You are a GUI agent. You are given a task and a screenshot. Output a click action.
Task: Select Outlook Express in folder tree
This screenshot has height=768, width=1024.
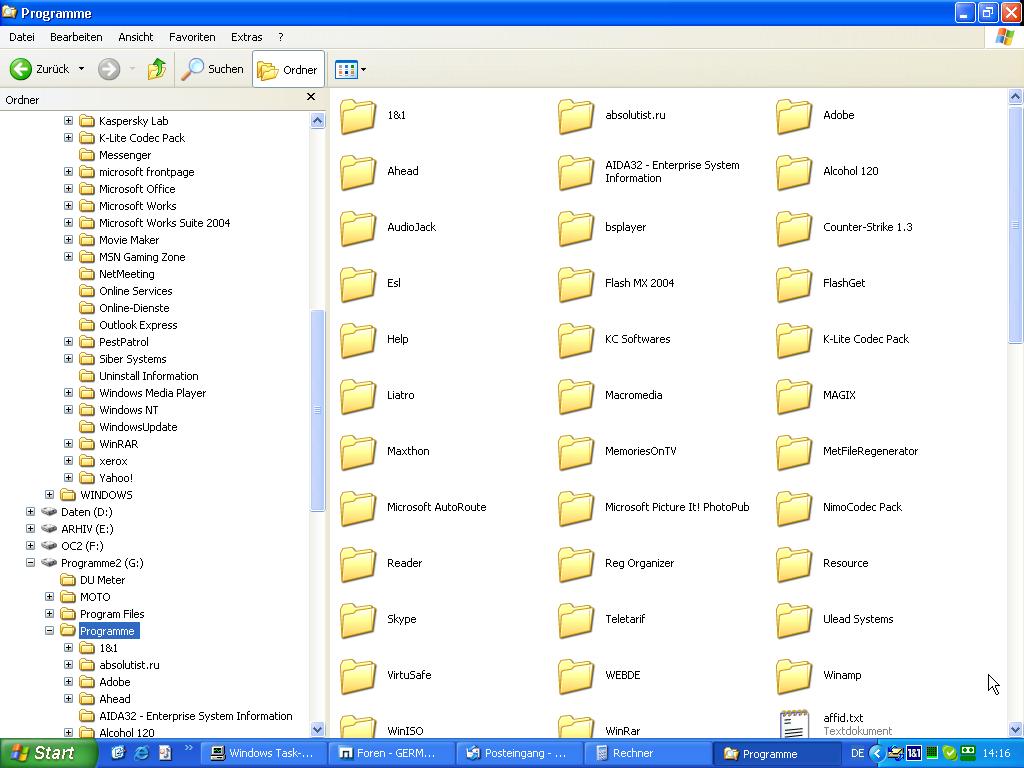point(138,325)
